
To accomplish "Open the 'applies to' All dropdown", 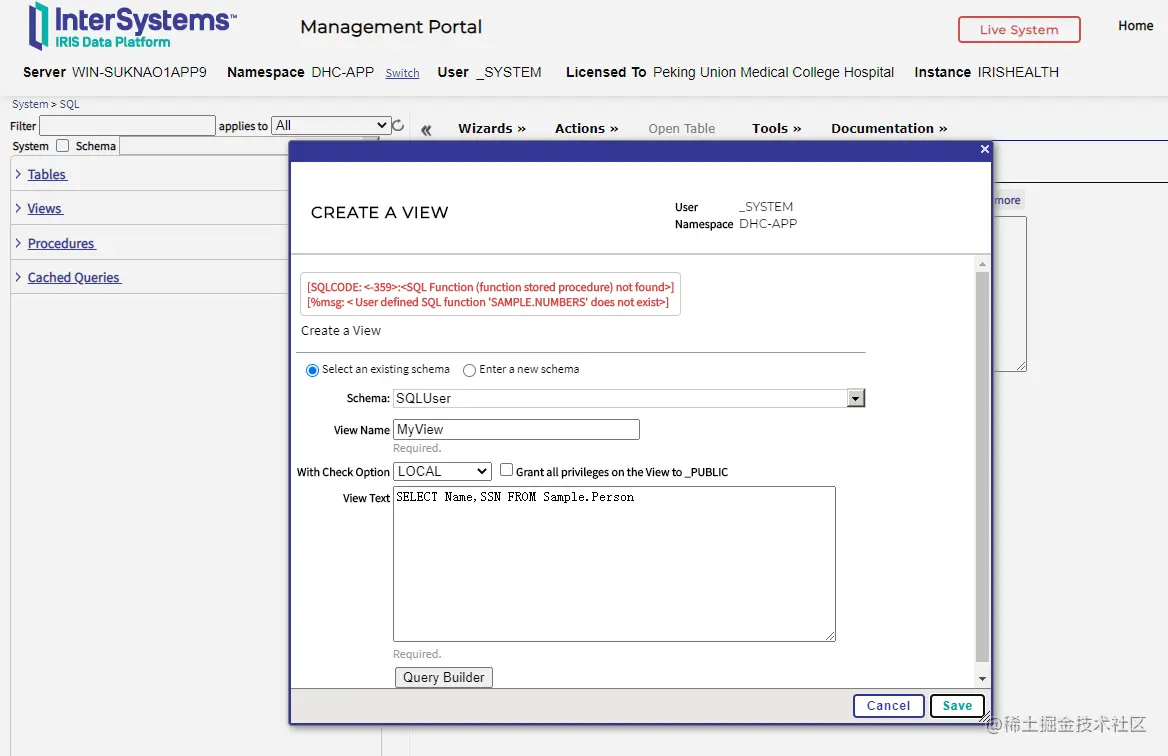I will tap(331, 125).
